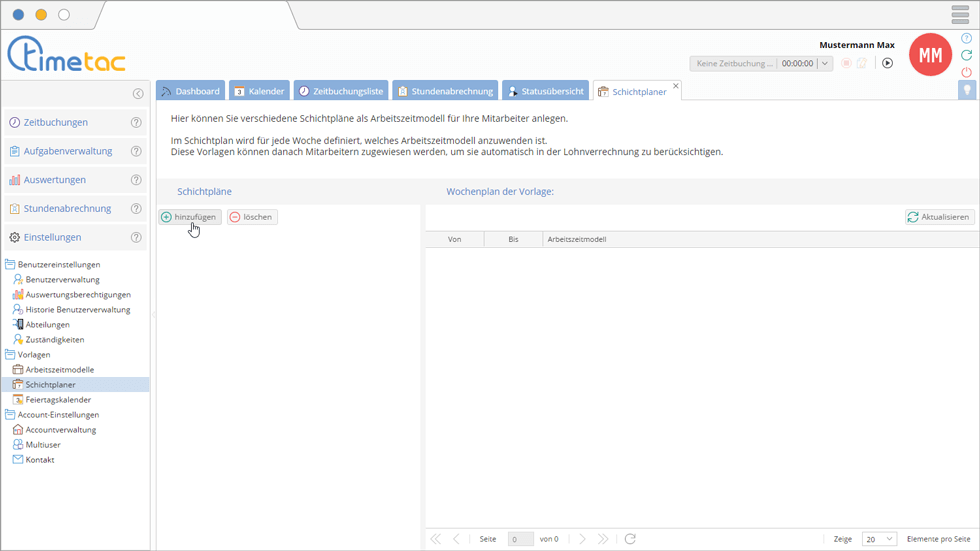Expand the Stundenabrechnung sidebar section

pyautogui.click(x=67, y=209)
